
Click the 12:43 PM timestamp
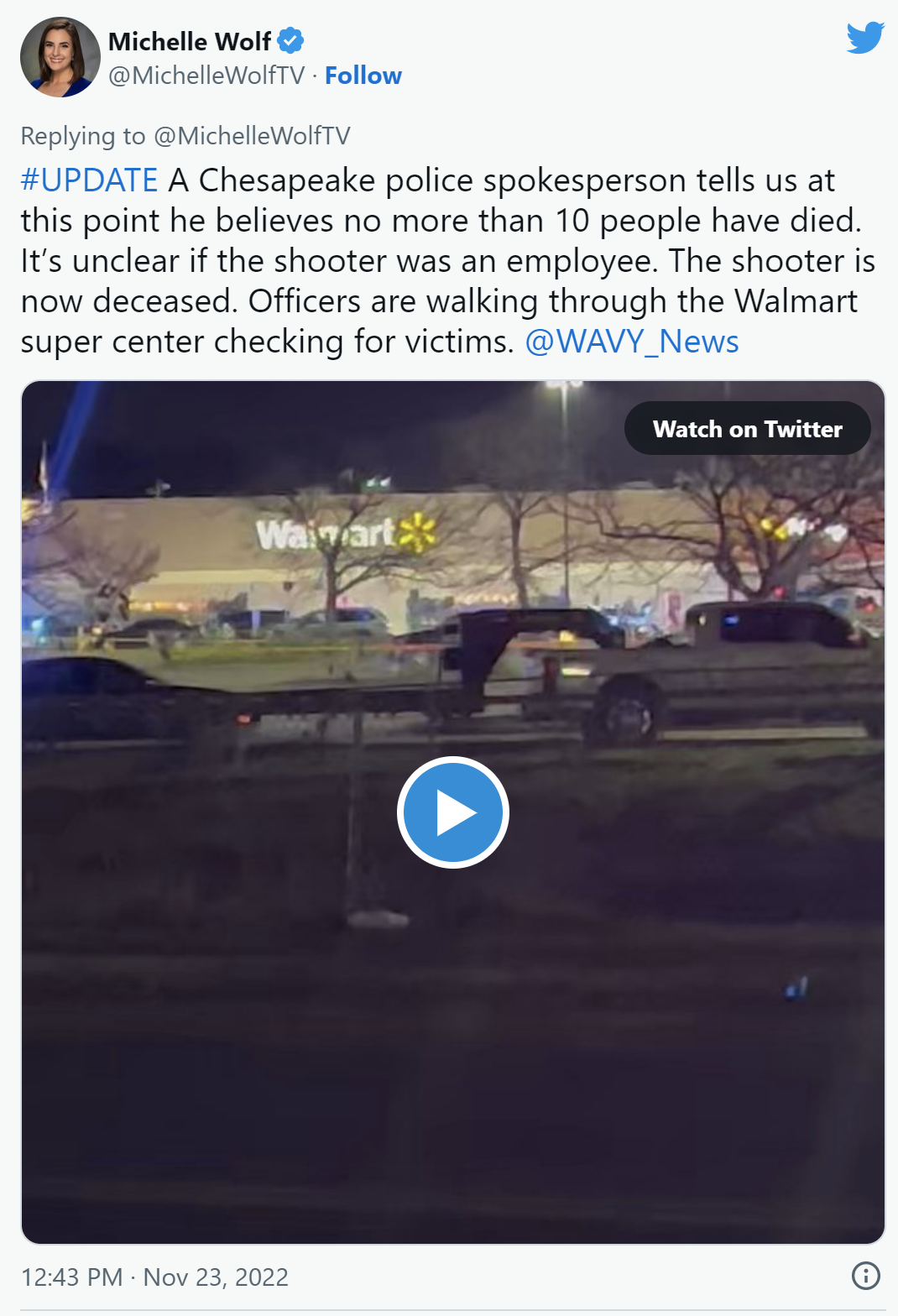71,1277
